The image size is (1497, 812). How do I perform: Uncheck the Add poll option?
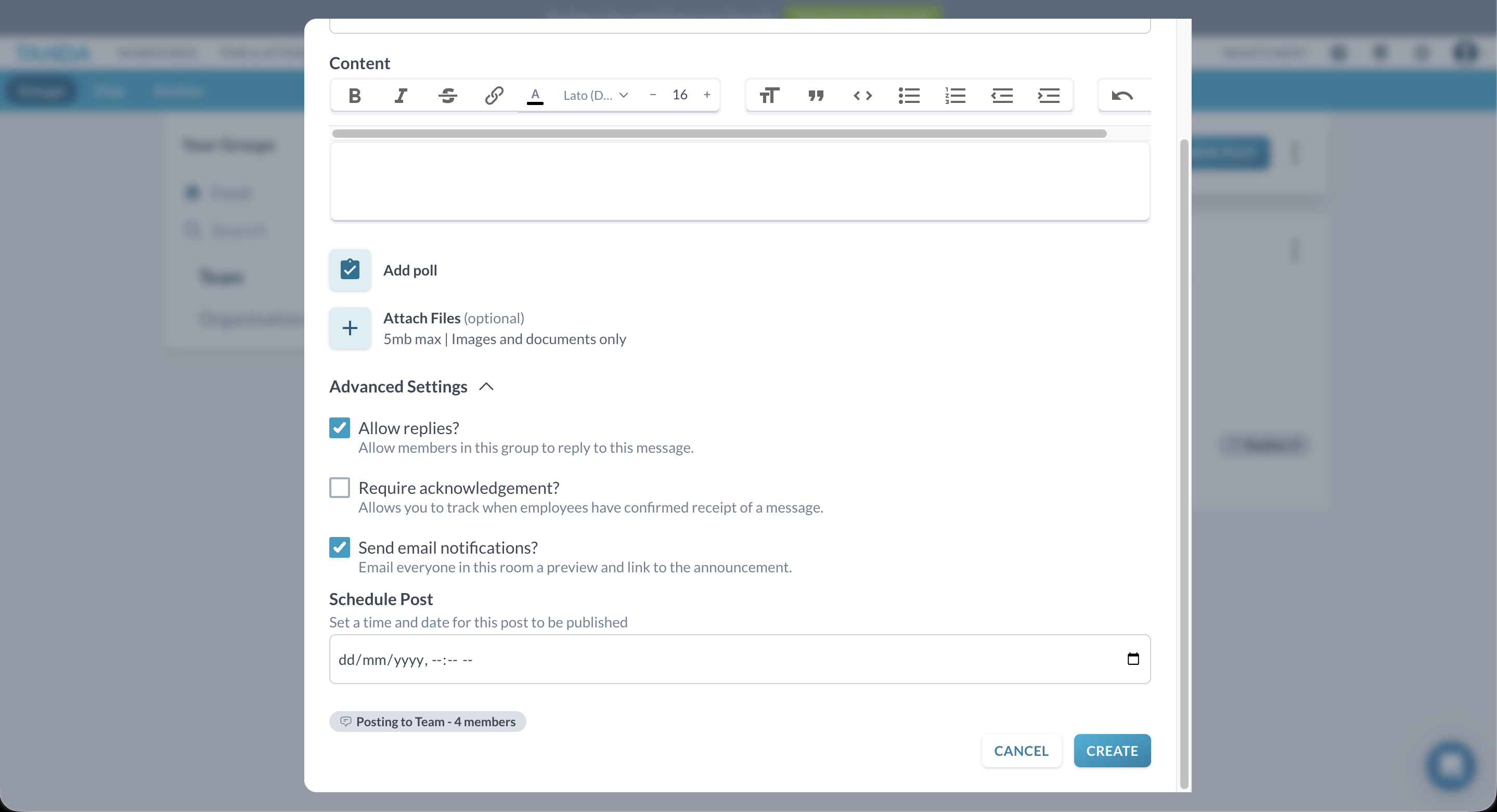[x=349, y=269]
